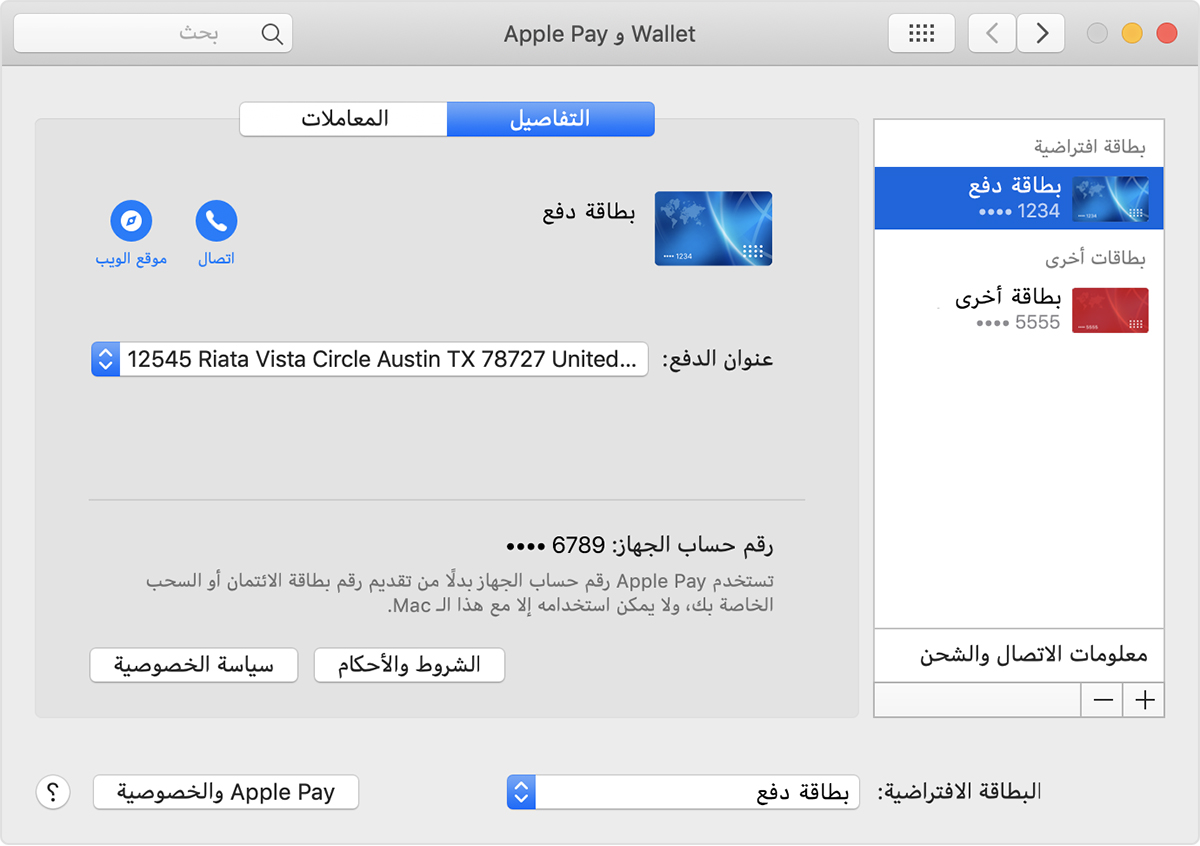
Task: Click the بطاقات أخرى section header
Action: (x=1097, y=258)
